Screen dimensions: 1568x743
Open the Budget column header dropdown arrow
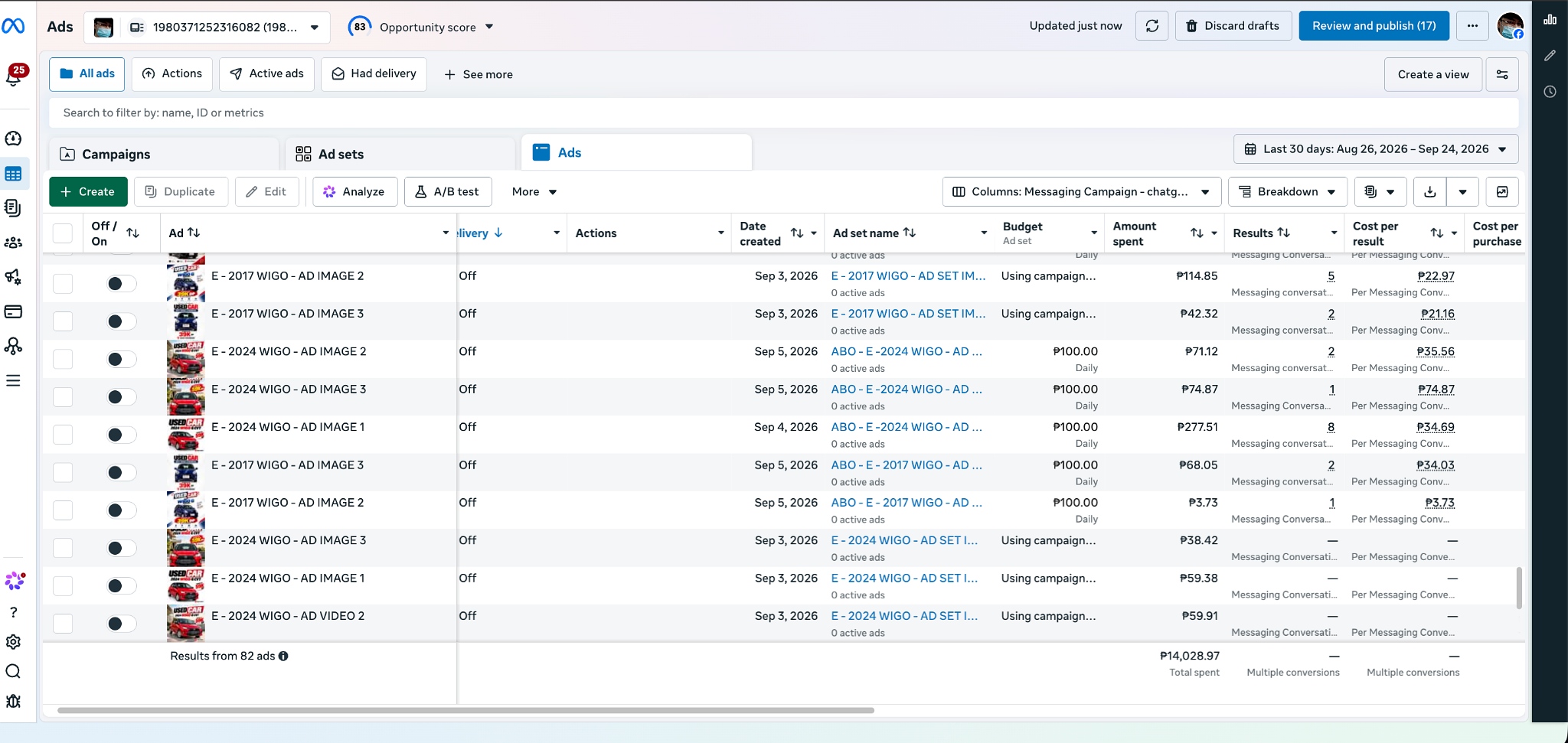click(x=1094, y=233)
